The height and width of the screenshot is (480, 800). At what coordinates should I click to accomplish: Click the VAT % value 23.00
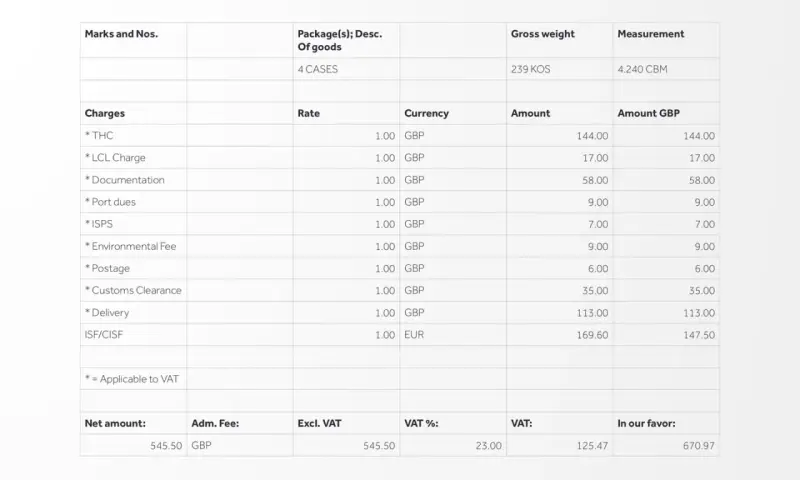[x=488, y=446]
